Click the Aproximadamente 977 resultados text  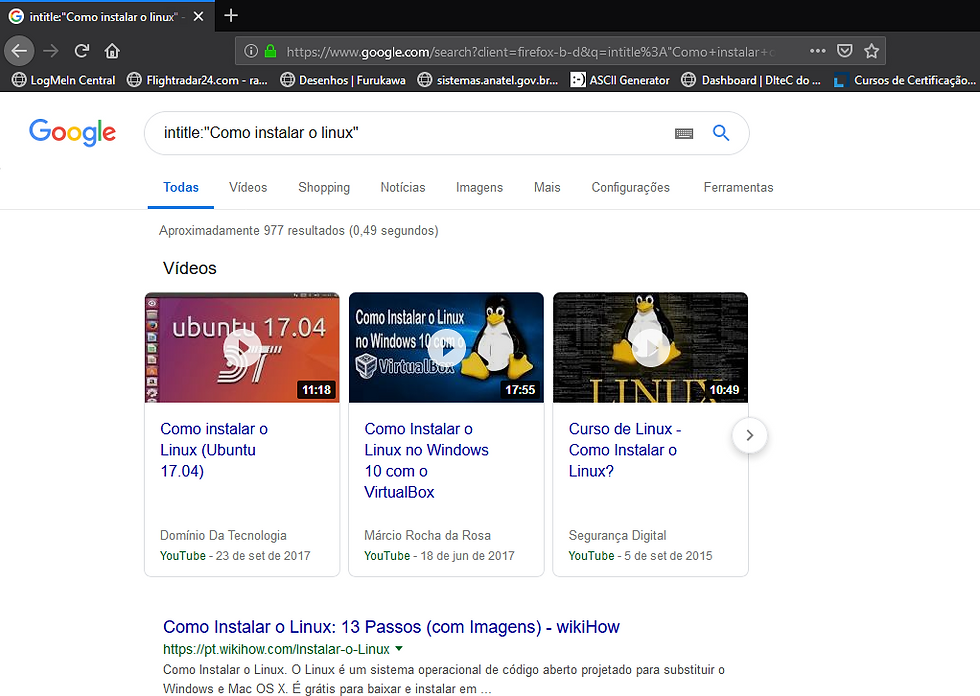pos(299,231)
